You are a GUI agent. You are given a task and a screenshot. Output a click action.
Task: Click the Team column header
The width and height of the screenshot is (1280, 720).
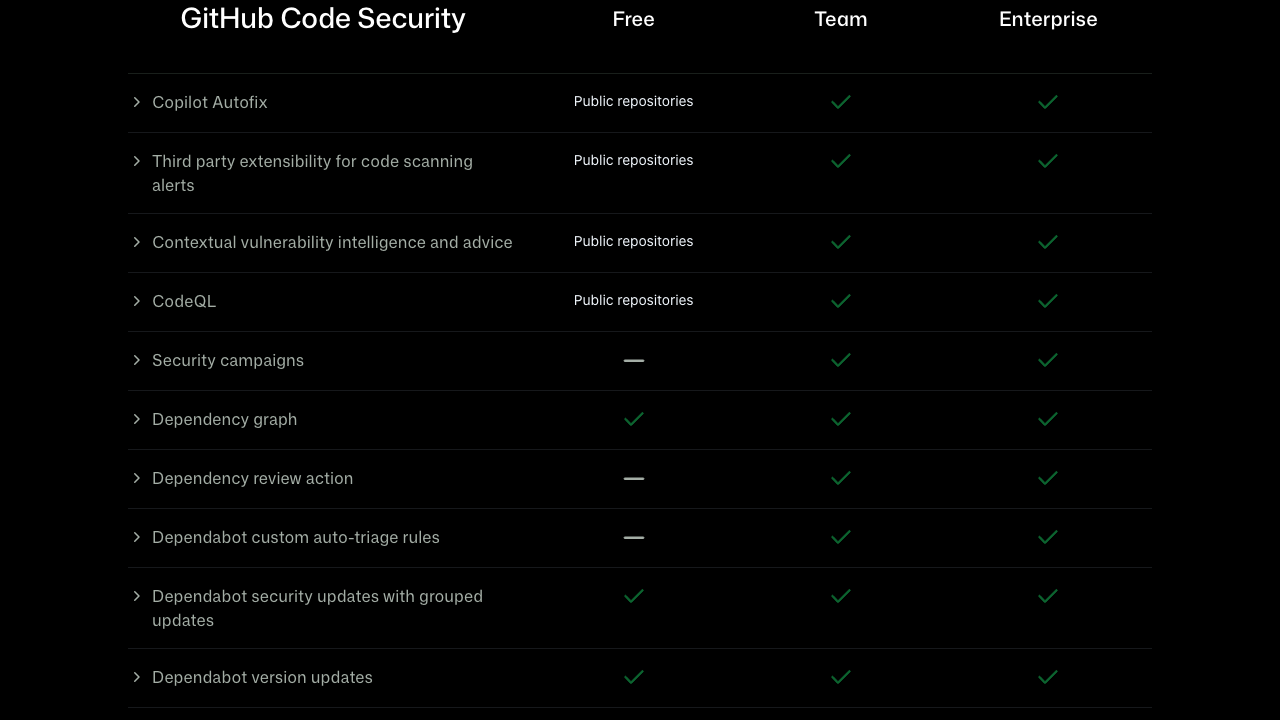pyautogui.click(x=841, y=19)
